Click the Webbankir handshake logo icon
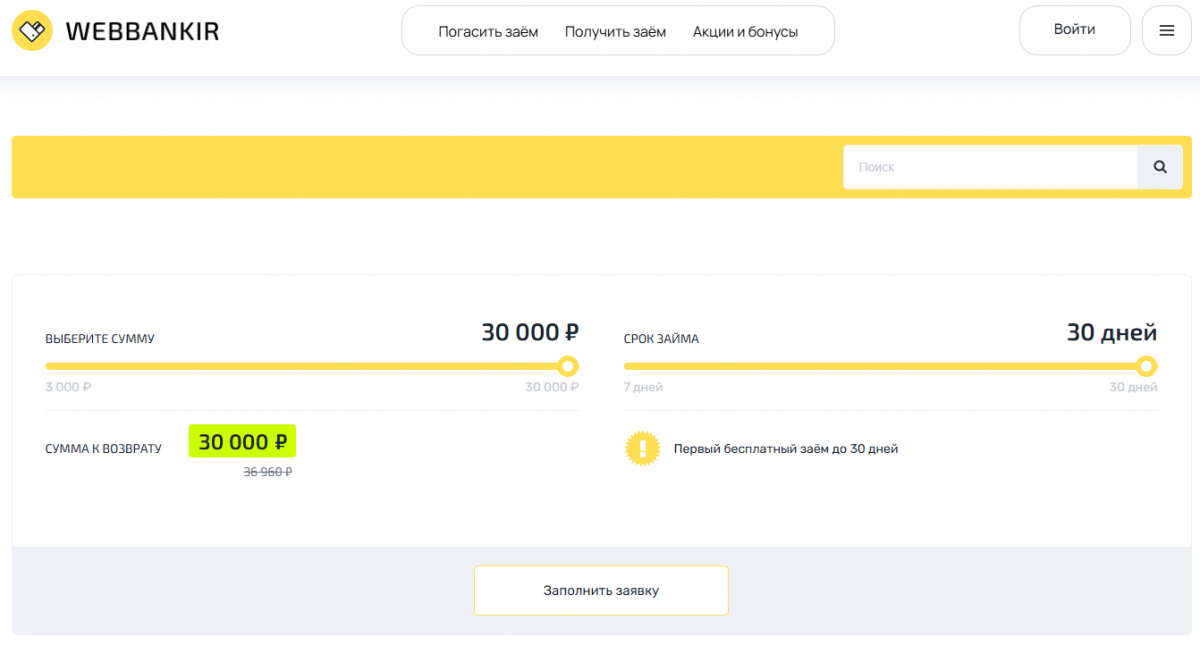 (32, 31)
